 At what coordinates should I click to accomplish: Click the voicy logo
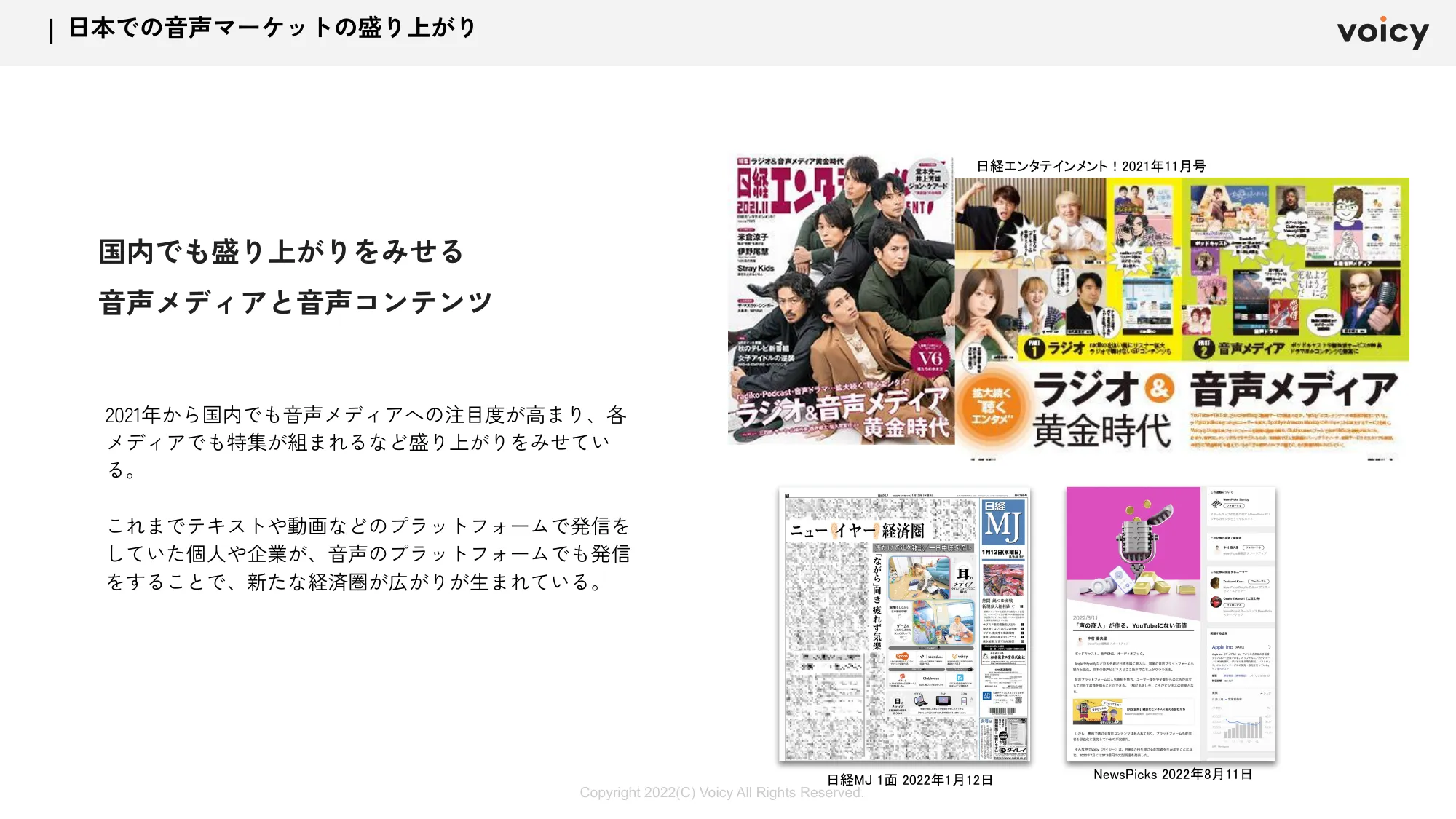[x=1382, y=32]
